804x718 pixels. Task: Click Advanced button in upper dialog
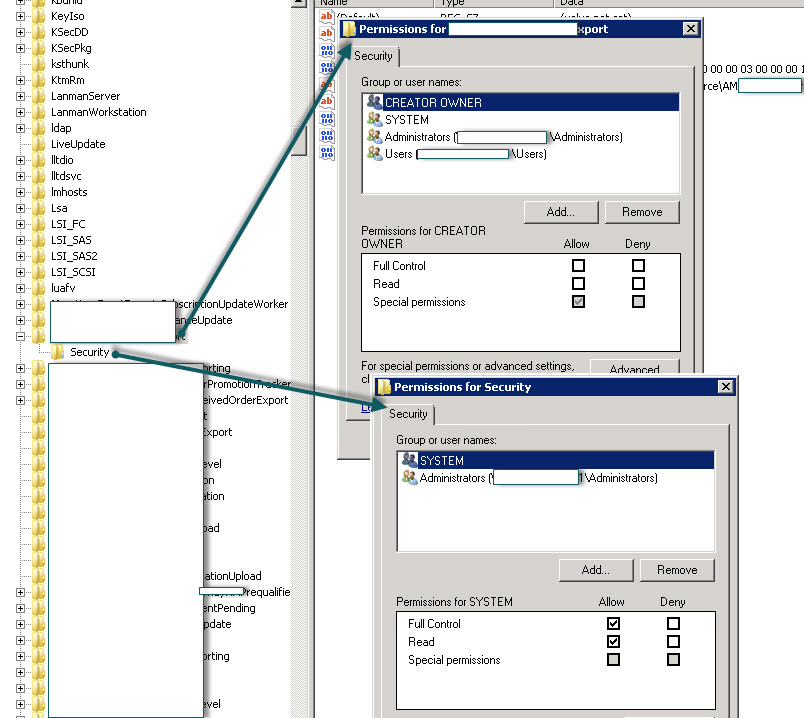pos(635,367)
